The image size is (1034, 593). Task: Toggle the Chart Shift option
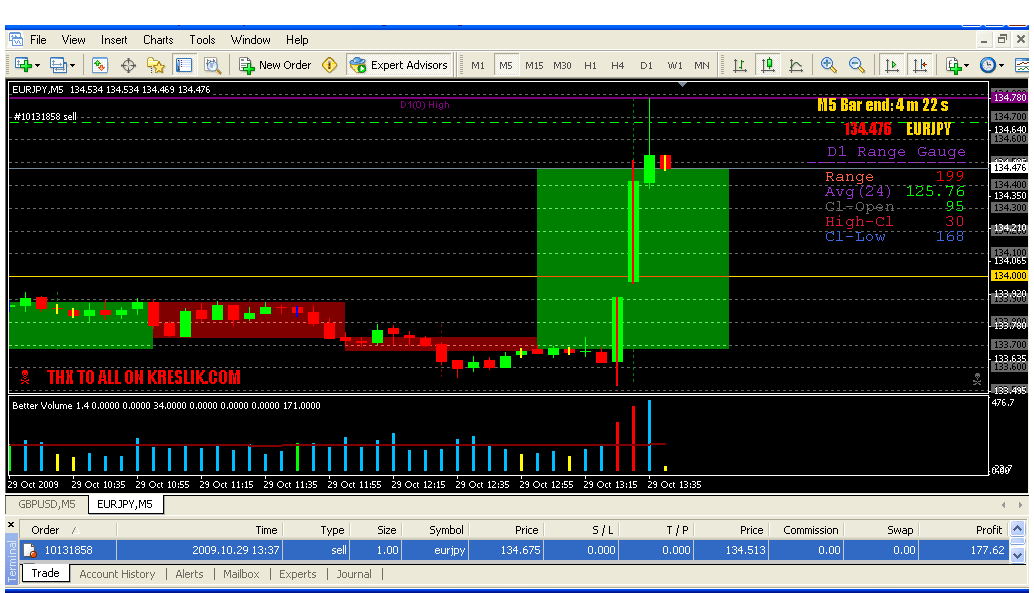(x=920, y=65)
